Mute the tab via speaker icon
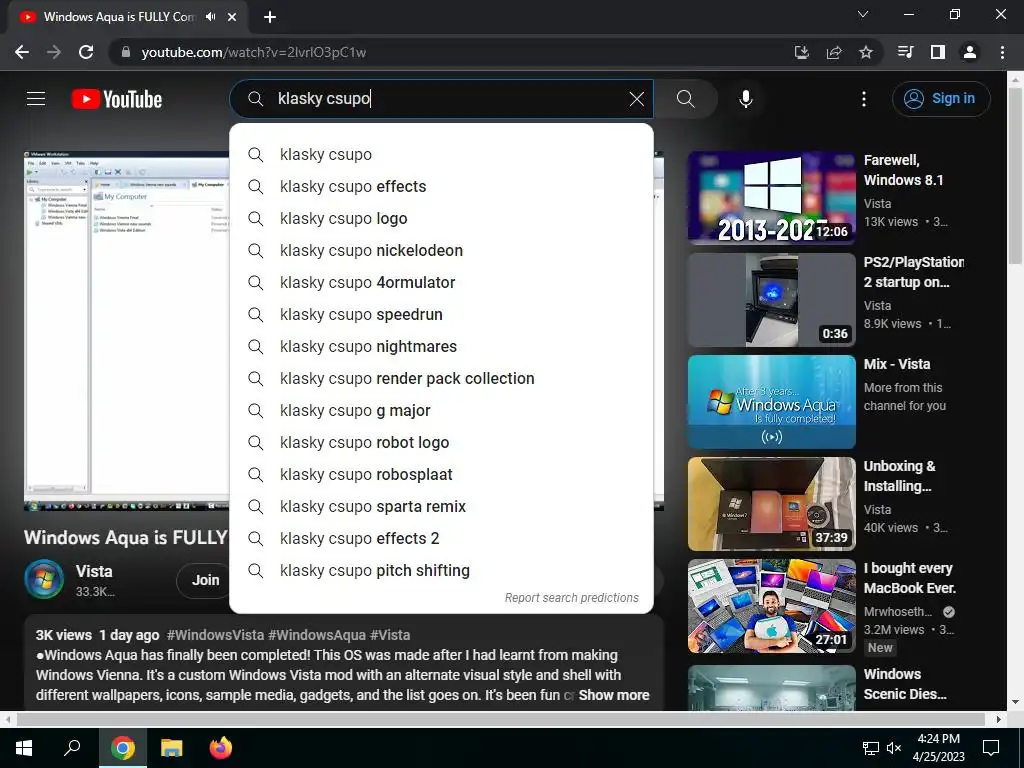1024x768 pixels. (x=210, y=17)
